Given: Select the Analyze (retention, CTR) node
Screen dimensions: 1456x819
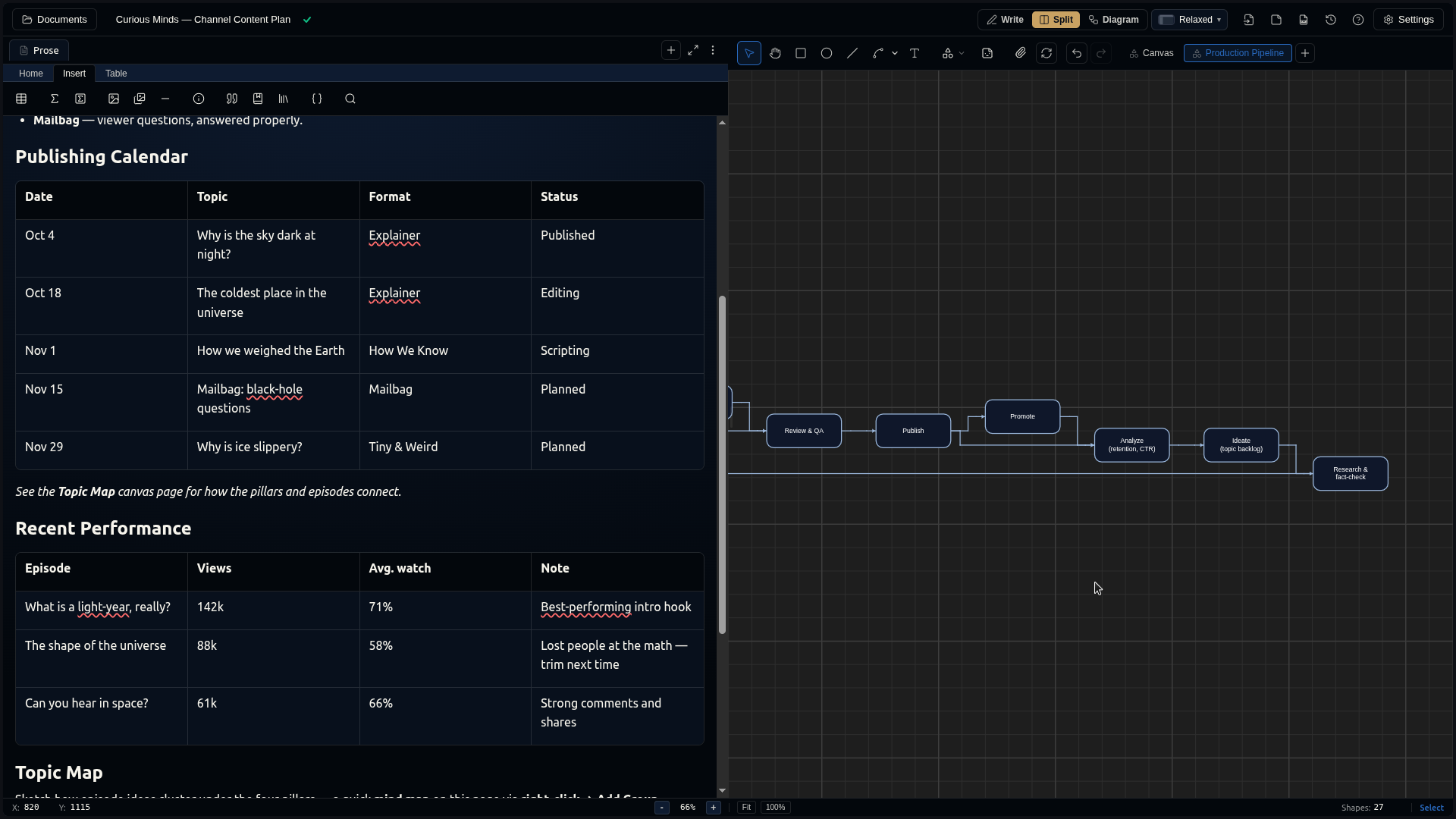Looking at the screenshot, I should pos(1131,445).
